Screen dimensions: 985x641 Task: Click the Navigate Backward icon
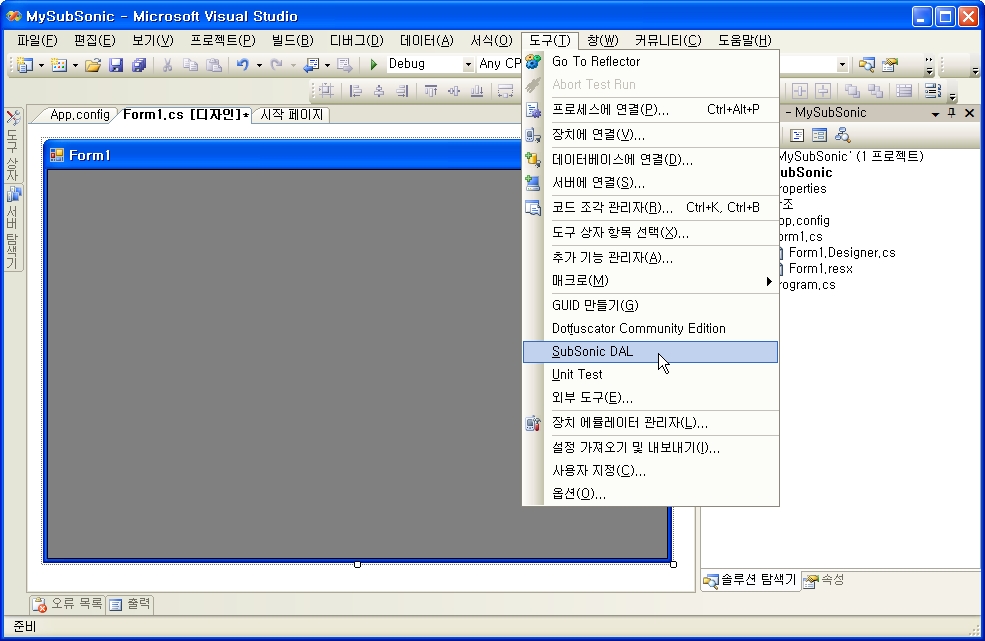(x=311, y=64)
